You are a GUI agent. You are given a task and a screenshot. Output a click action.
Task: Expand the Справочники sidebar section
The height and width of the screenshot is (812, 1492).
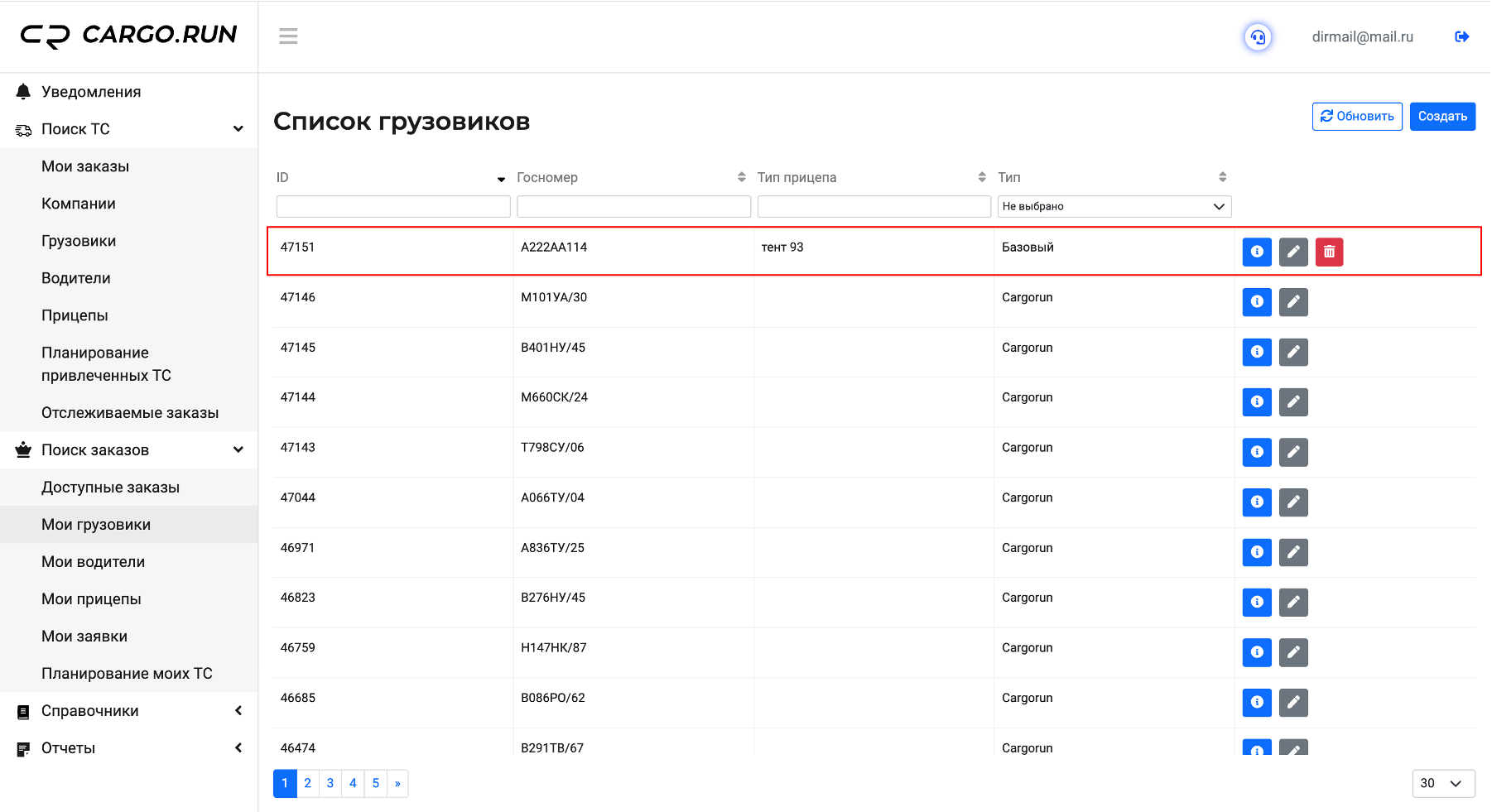click(128, 711)
